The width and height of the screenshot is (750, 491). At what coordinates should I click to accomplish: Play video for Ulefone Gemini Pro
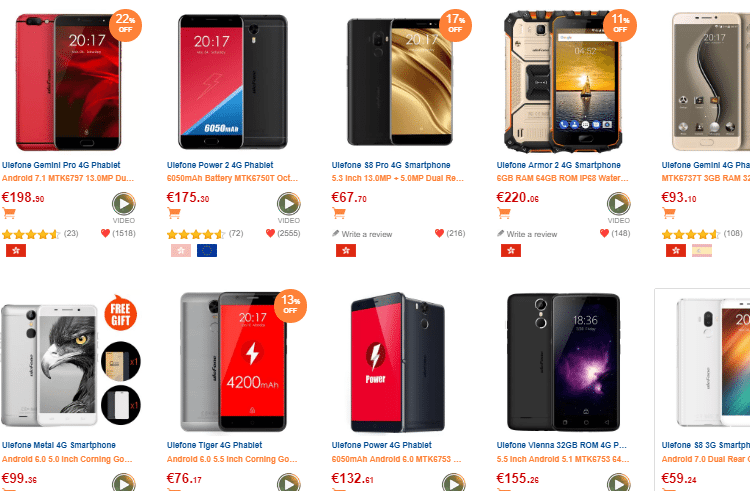point(123,204)
